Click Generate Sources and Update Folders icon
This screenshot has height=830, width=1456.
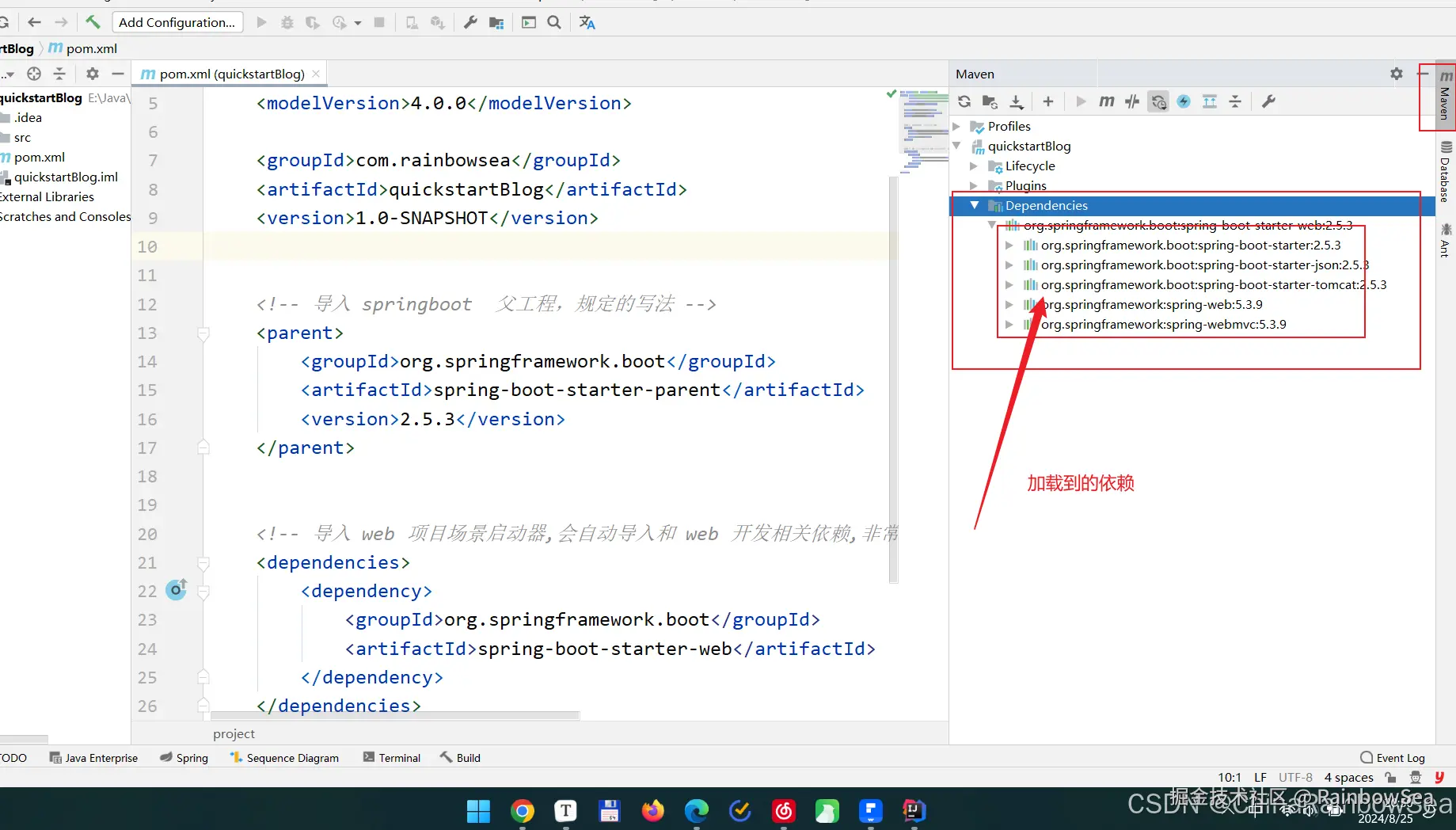click(x=990, y=101)
